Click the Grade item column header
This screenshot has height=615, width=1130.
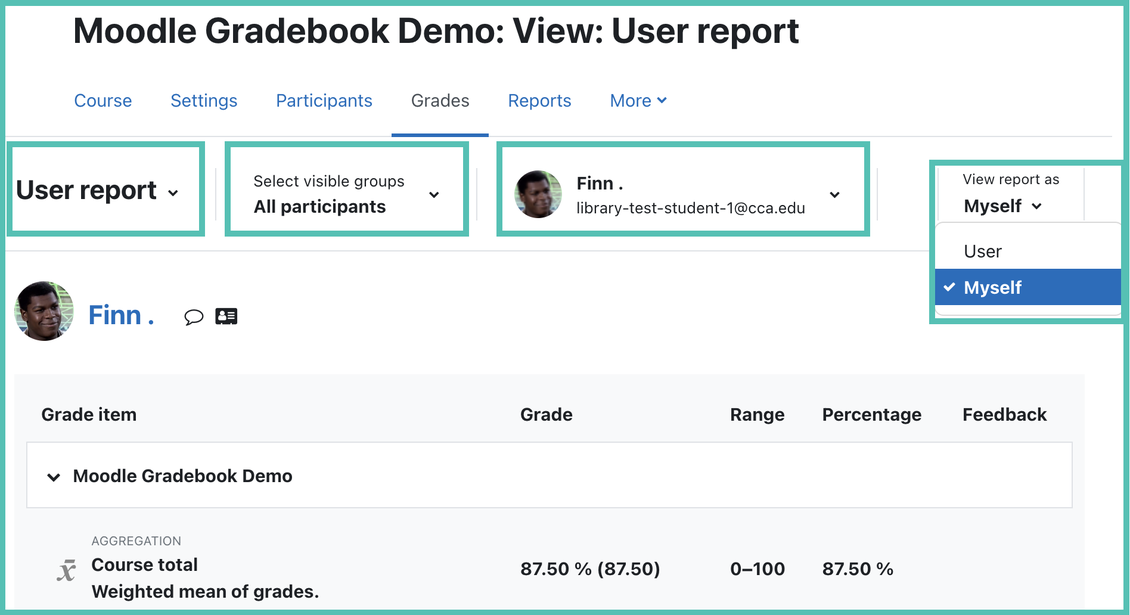[89, 415]
